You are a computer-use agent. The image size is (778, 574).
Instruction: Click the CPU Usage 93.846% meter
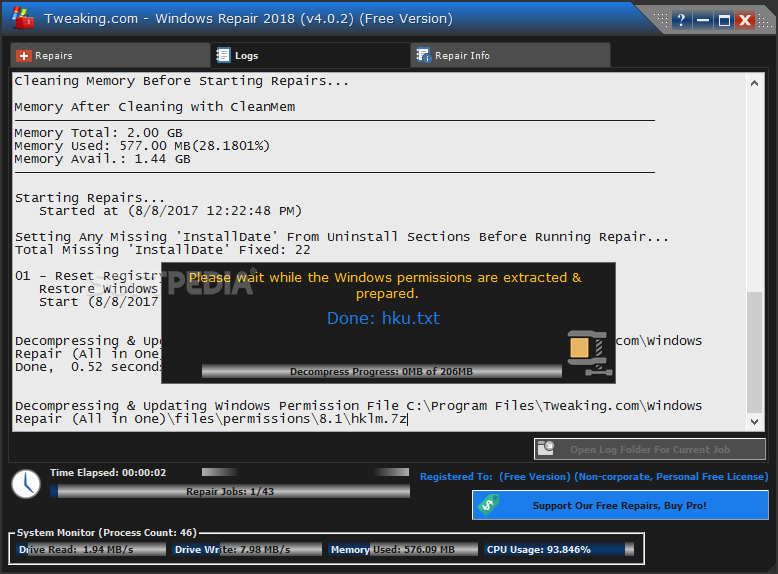point(559,549)
